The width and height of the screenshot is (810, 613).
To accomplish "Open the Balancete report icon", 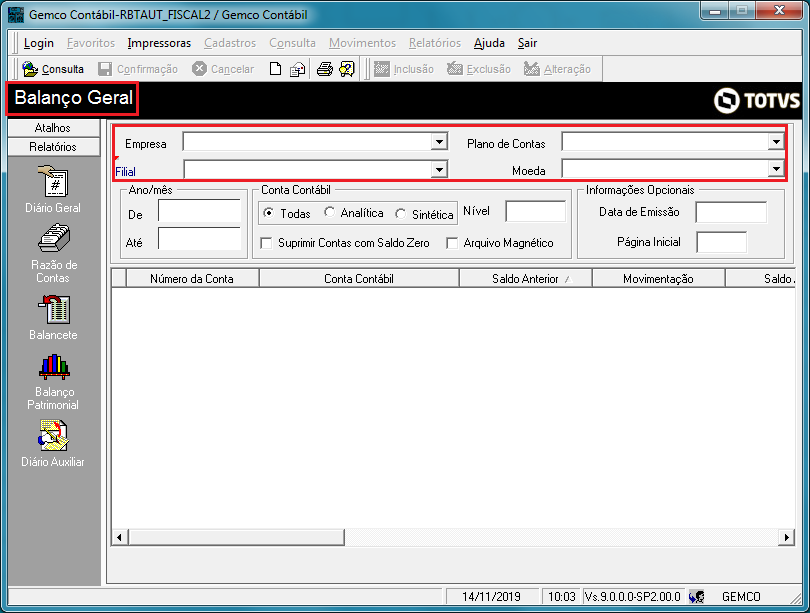I will [x=54, y=310].
